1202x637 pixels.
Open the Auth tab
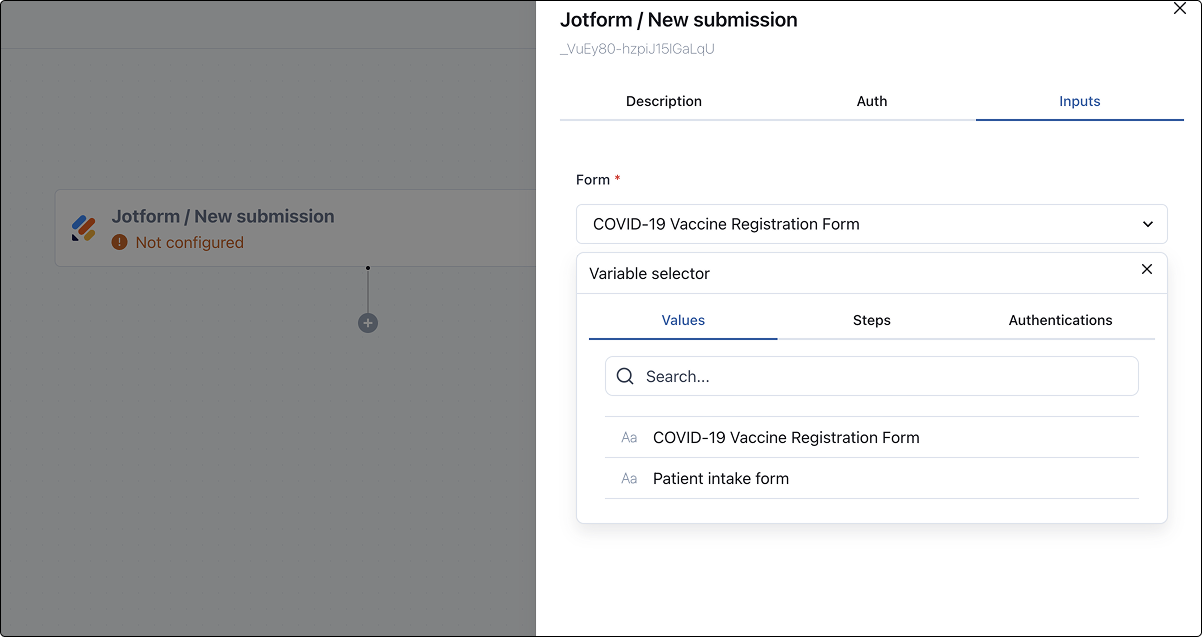point(872,101)
